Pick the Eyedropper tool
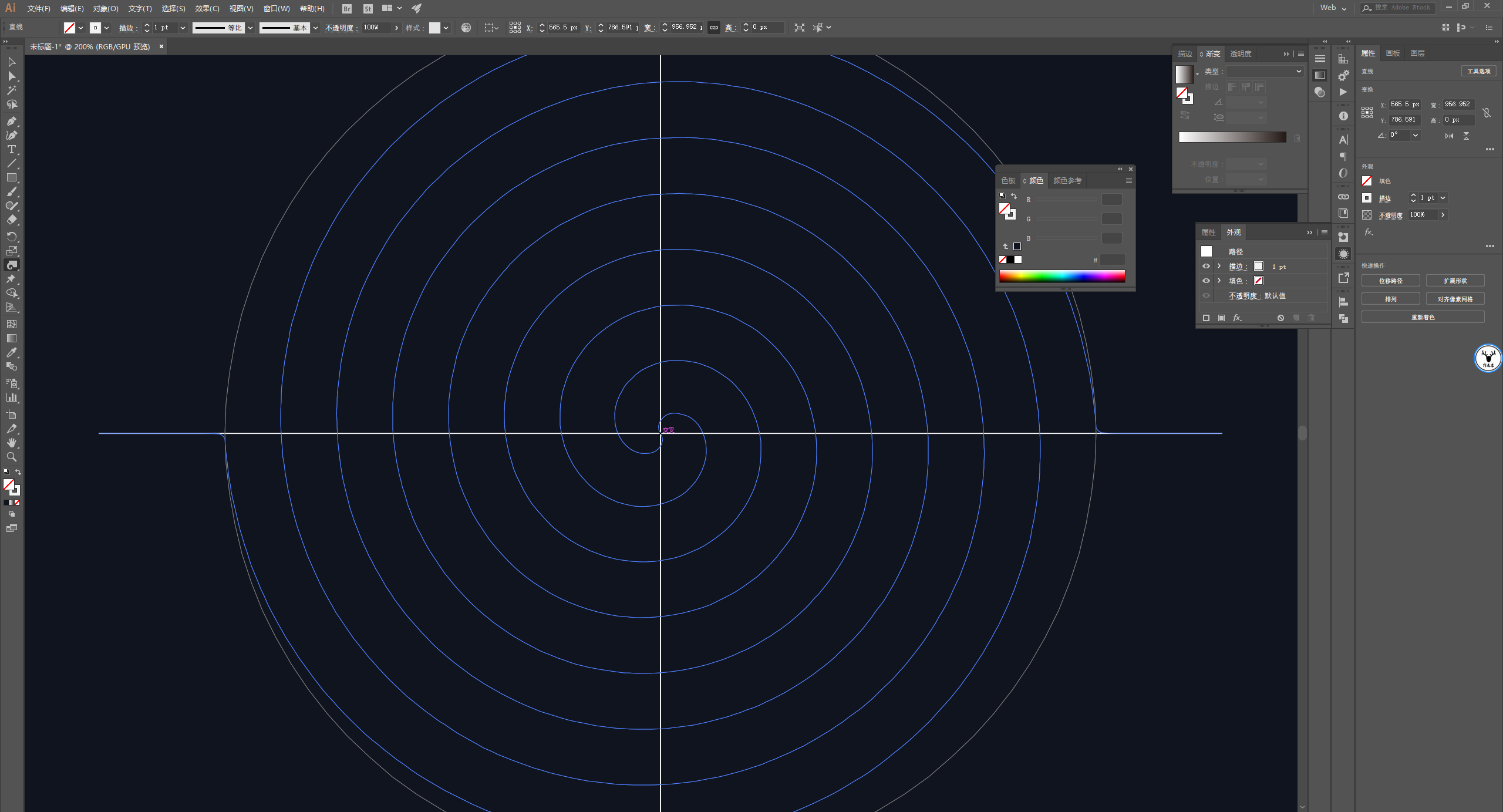This screenshot has height=812, width=1503. (x=11, y=352)
